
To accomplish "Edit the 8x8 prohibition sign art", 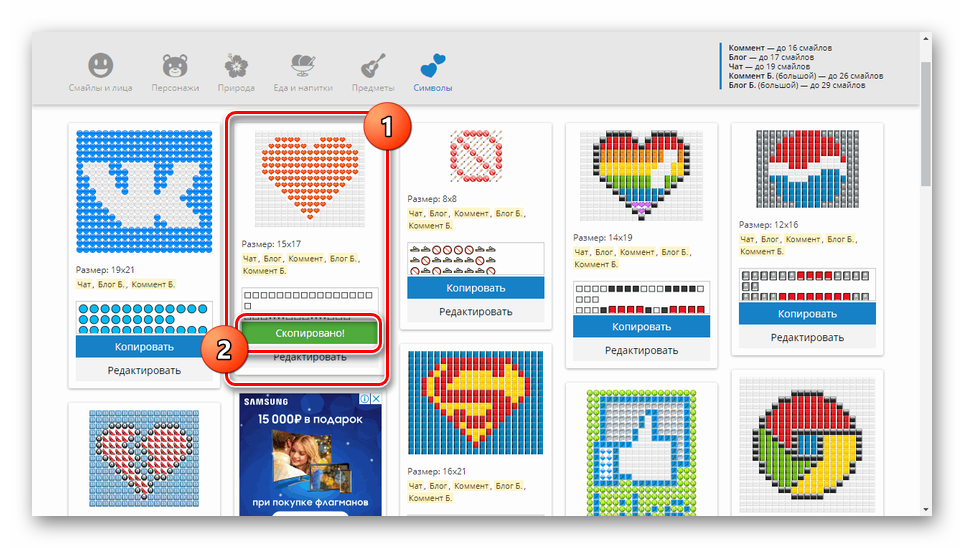I will (x=475, y=312).
